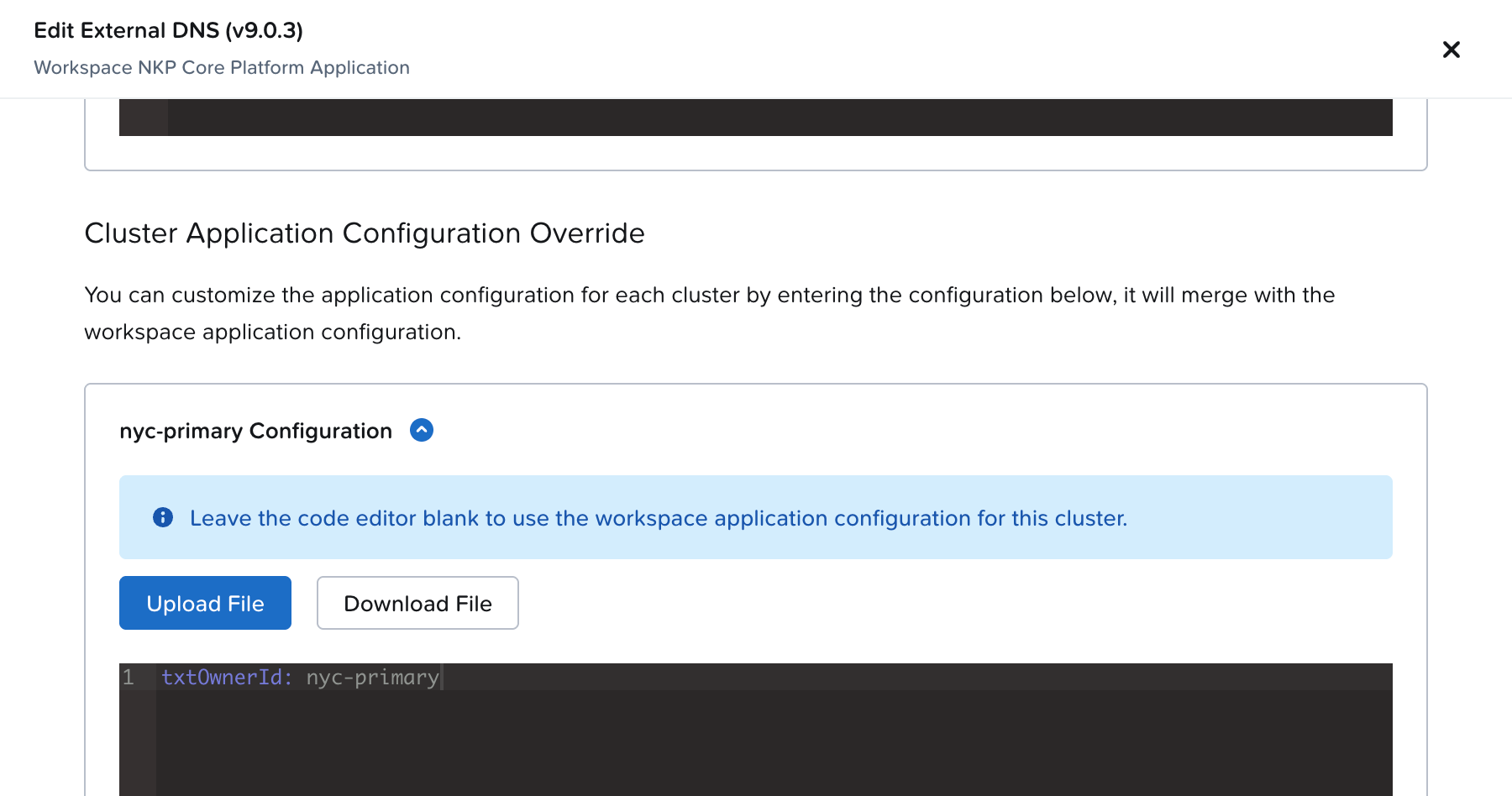The width and height of the screenshot is (1512, 796).
Task: Click the nyc-primary value in the editor
Action: pos(372,677)
